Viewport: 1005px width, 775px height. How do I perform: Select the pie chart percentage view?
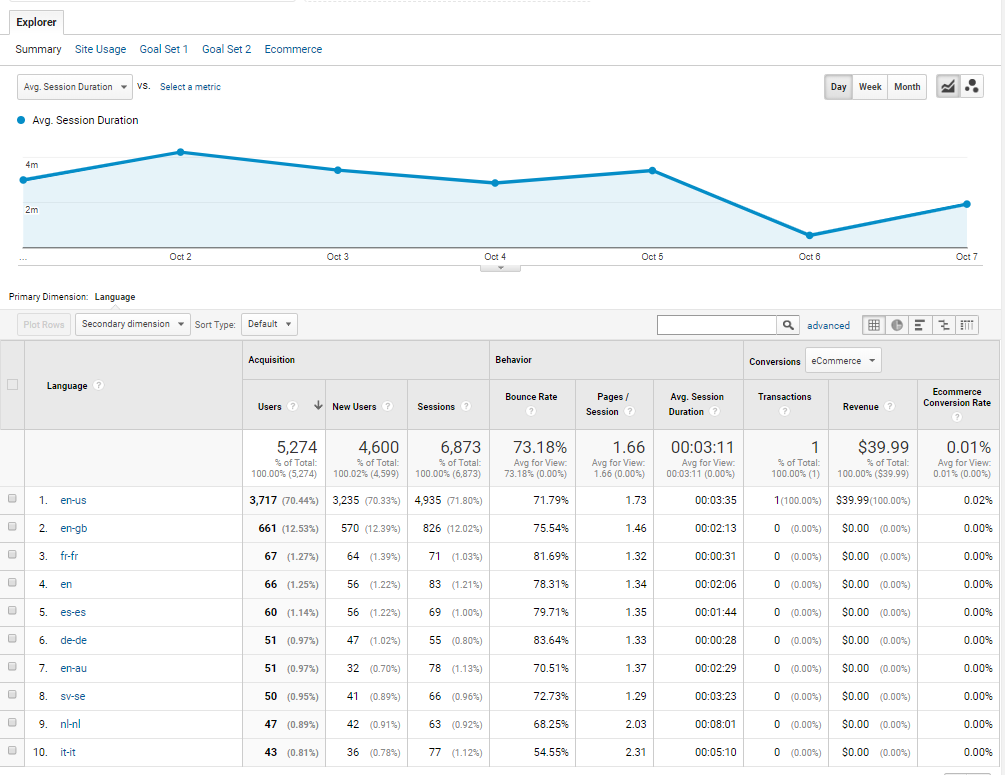point(897,325)
